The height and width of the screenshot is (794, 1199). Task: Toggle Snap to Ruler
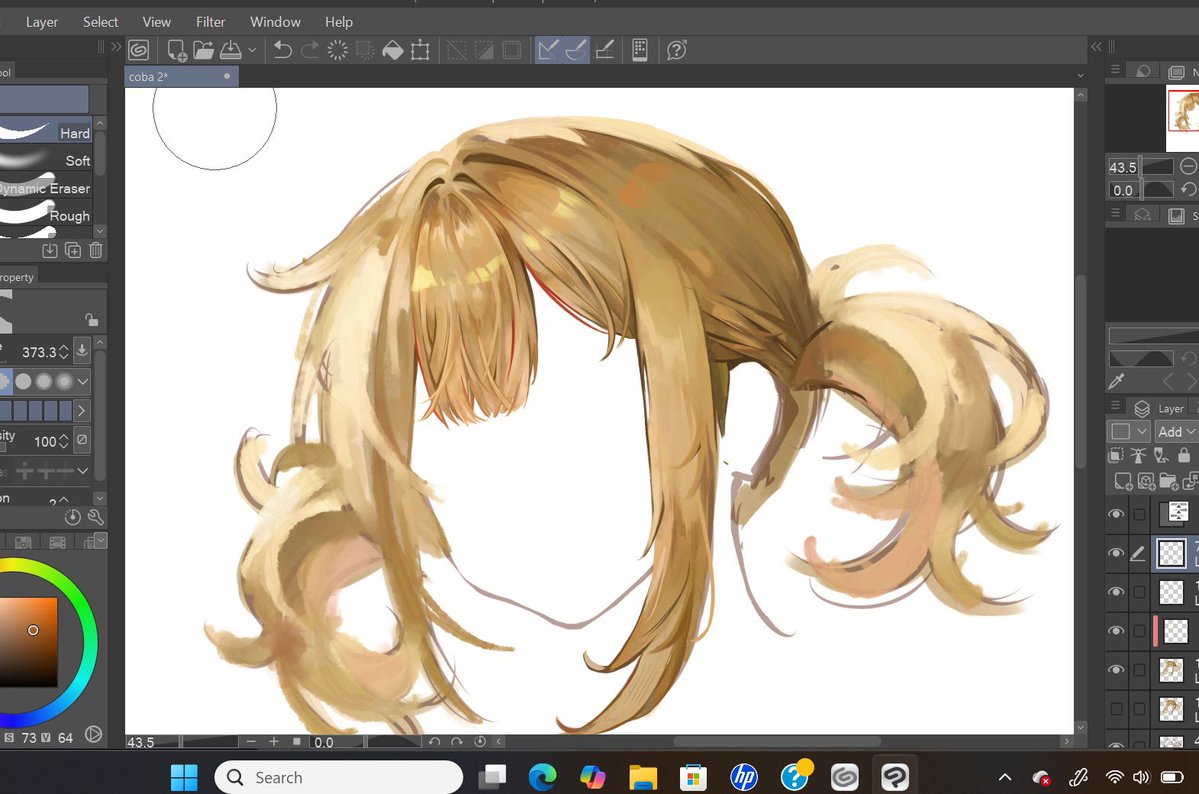pos(548,50)
